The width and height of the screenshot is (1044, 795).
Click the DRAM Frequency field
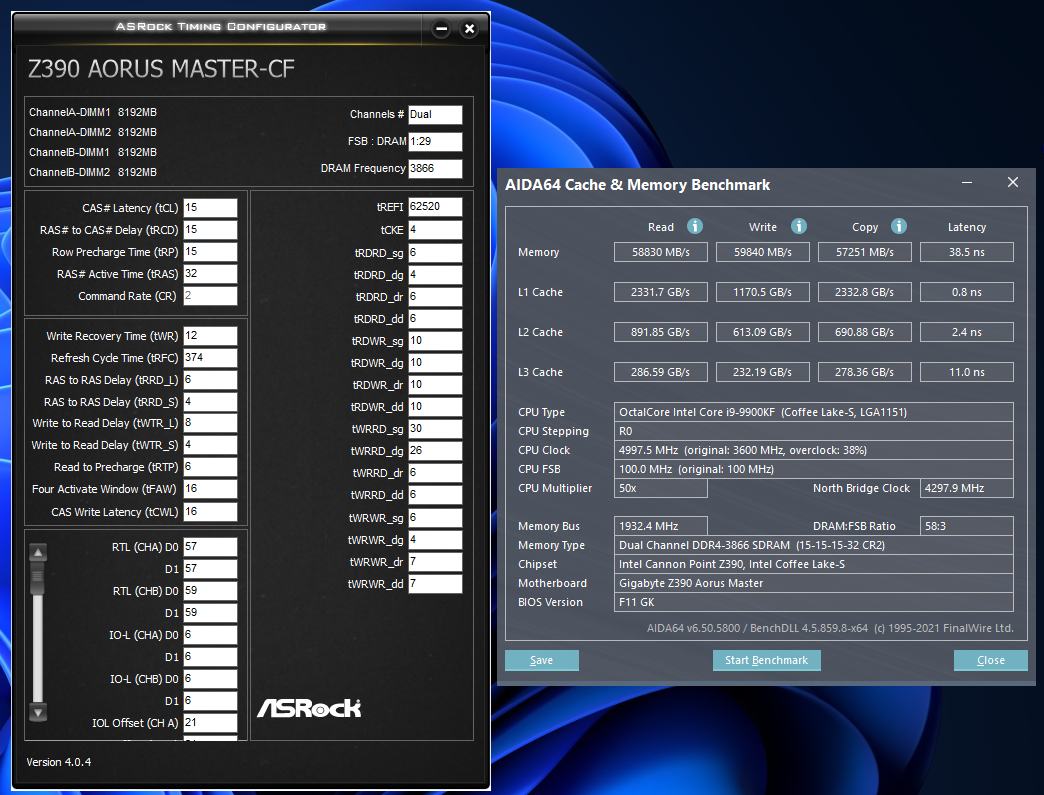[x=435, y=168]
